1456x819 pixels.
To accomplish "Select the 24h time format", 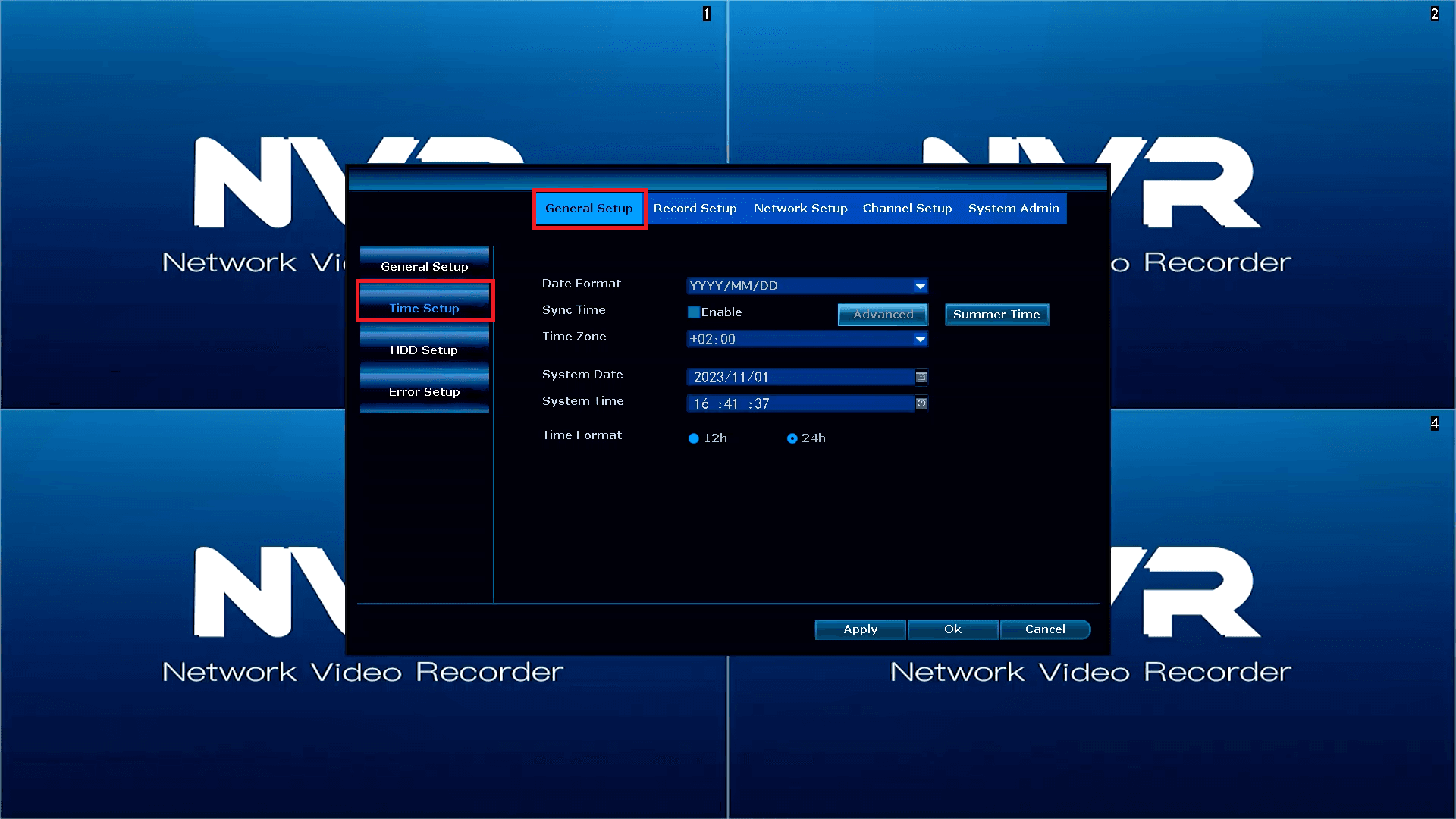I will (792, 438).
